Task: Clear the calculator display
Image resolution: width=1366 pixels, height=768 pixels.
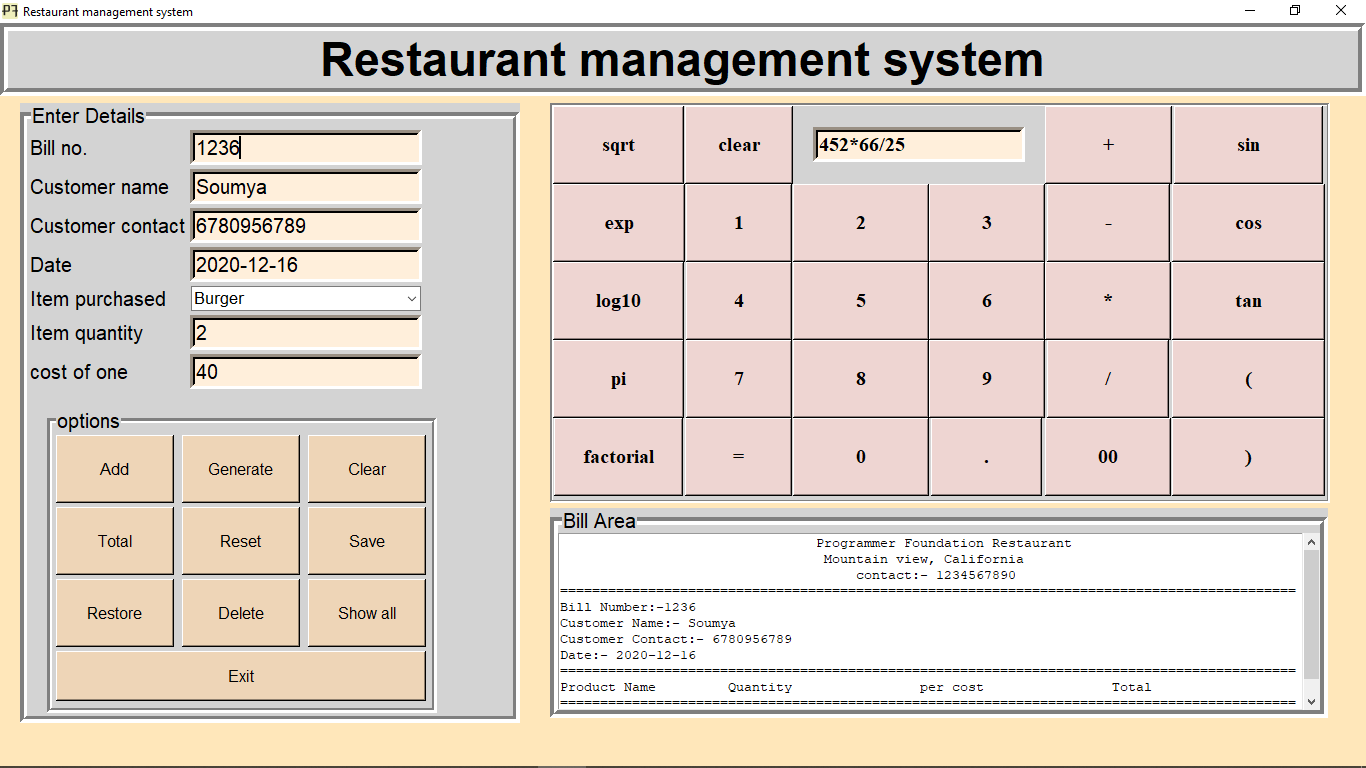Action: click(x=738, y=145)
